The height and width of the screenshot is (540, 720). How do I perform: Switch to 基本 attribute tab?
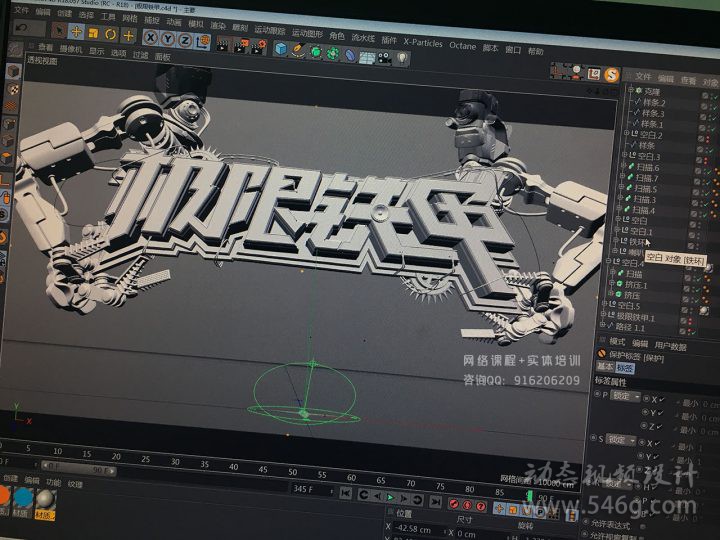(605, 366)
